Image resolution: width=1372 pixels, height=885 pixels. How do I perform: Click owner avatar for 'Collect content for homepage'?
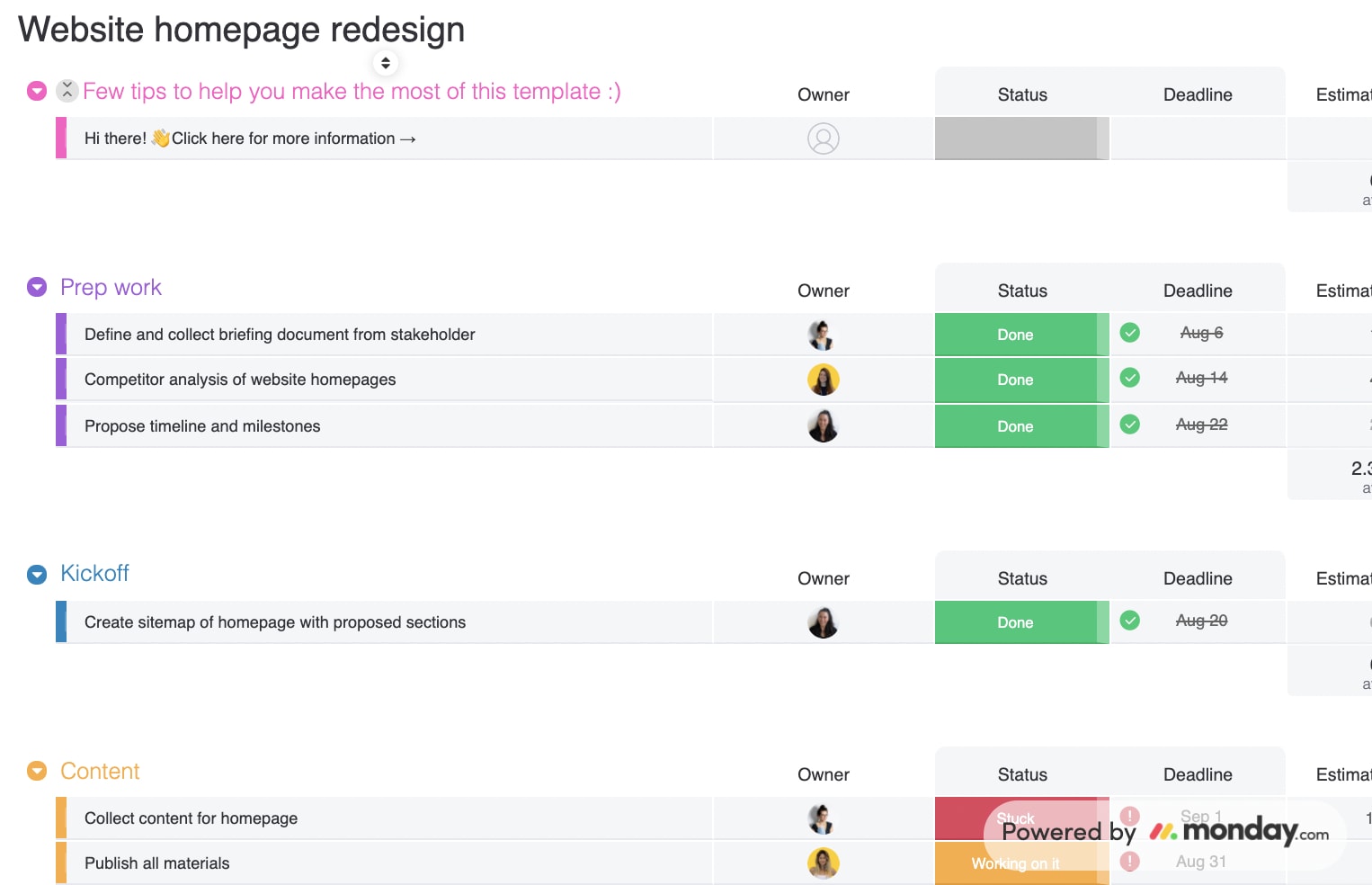pos(824,818)
